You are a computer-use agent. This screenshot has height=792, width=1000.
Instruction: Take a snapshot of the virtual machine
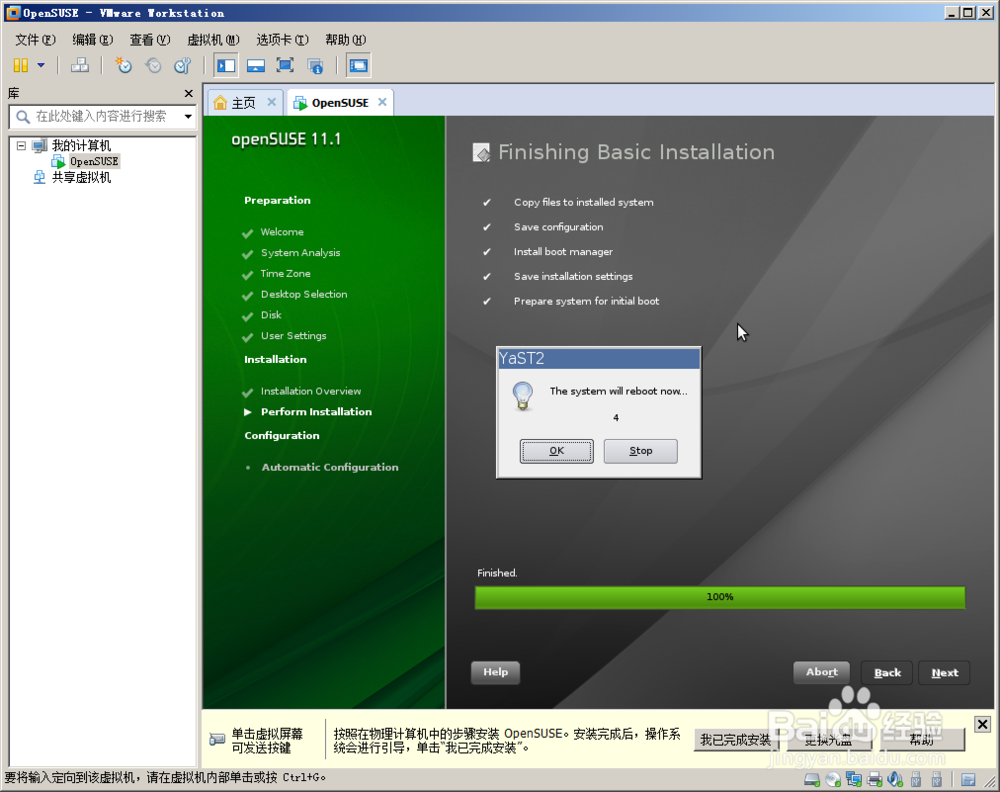tap(124, 65)
